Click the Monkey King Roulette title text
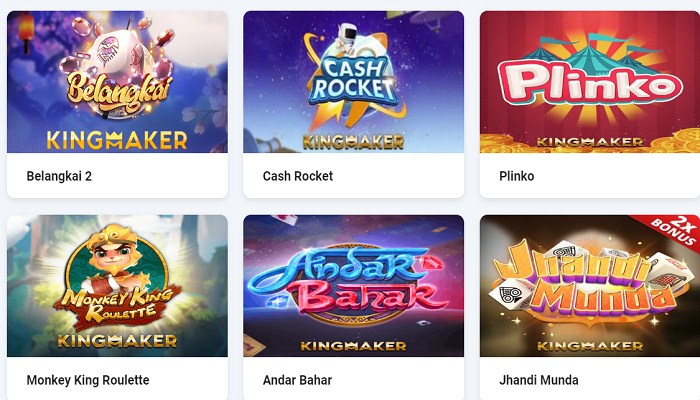 pyautogui.click(x=88, y=380)
